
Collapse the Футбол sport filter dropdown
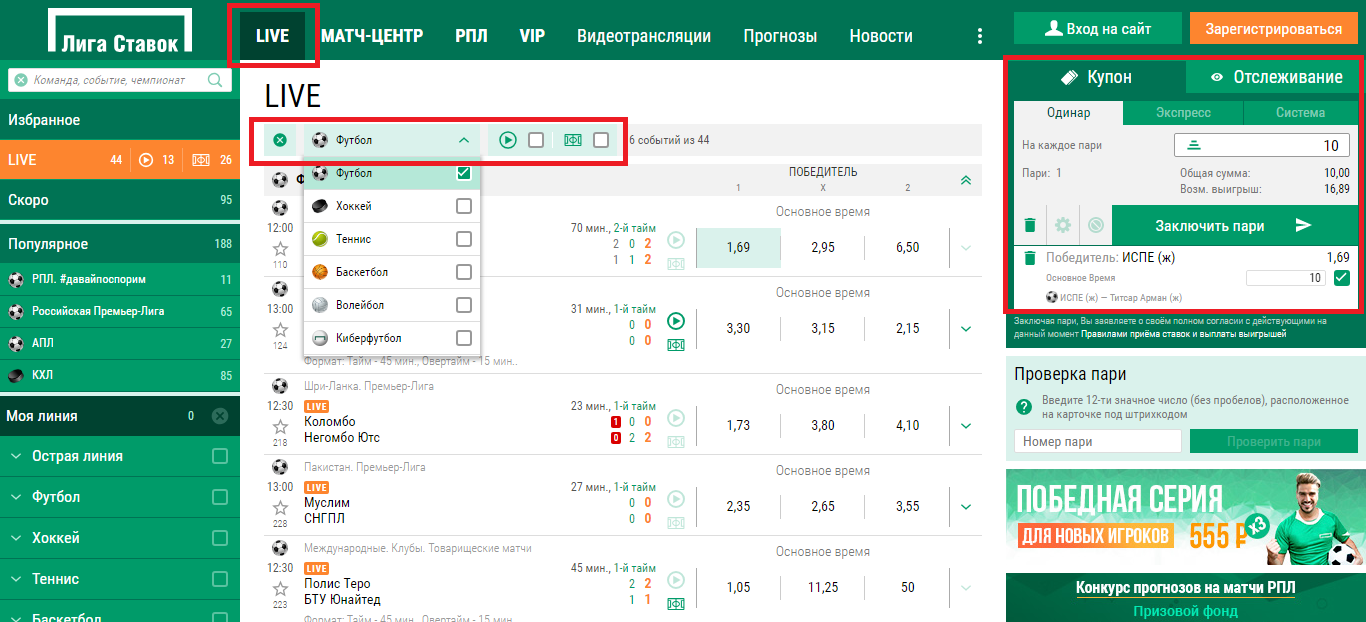463,140
